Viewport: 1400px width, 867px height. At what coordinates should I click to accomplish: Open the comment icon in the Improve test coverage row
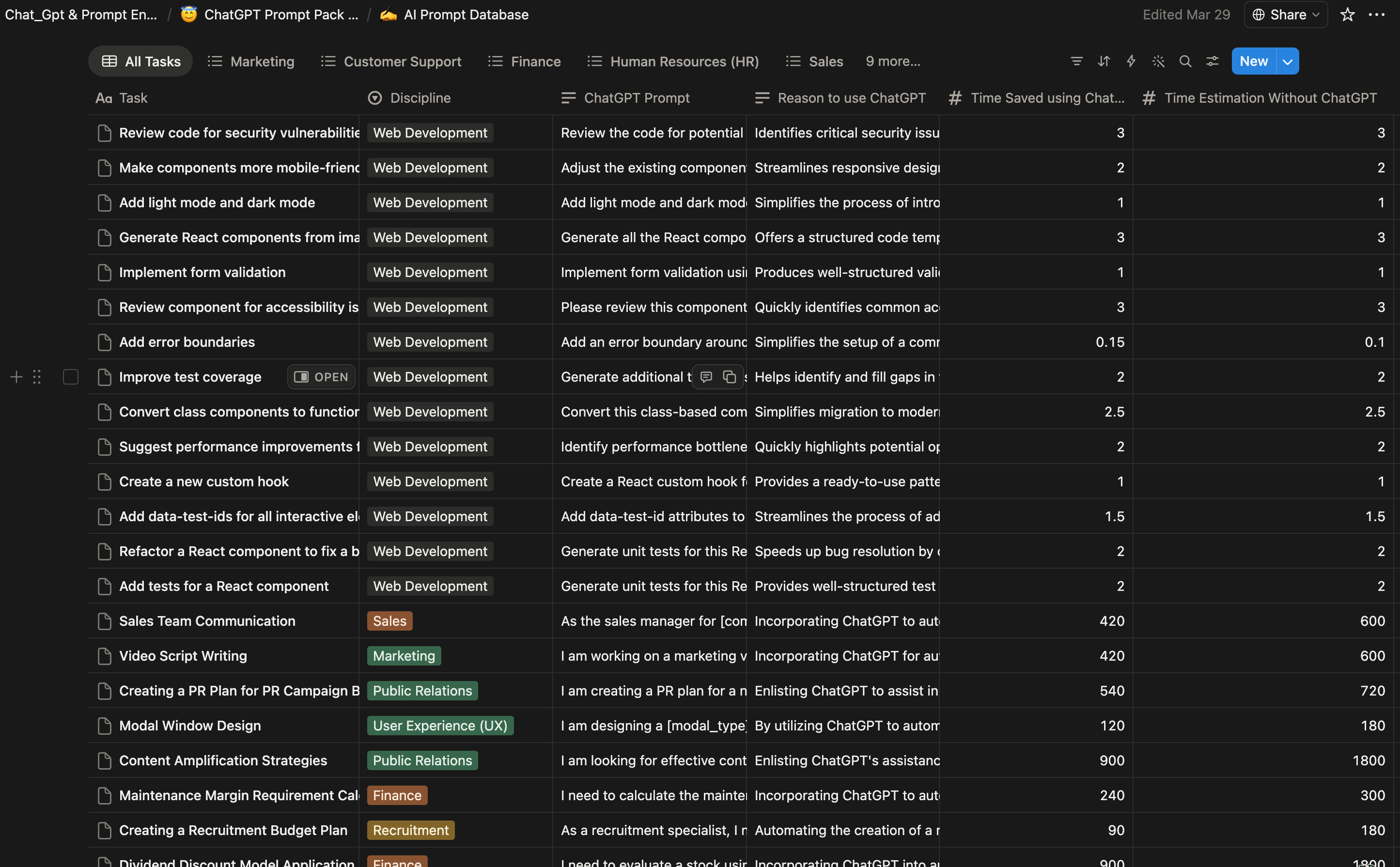click(x=707, y=377)
